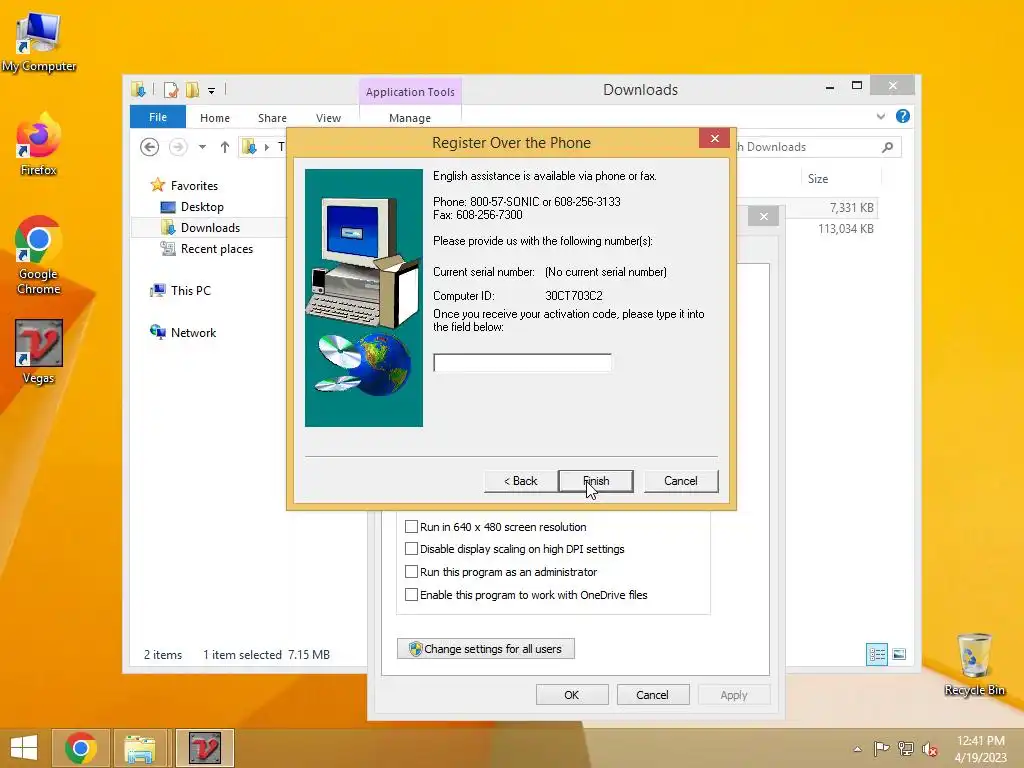Viewport: 1024px width, 768px height.
Task: Click the Back button in registration dialog
Action: [520, 481]
